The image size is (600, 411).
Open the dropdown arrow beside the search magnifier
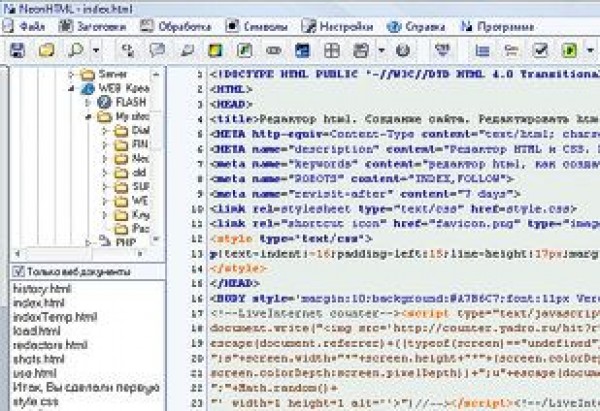click(x=96, y=50)
